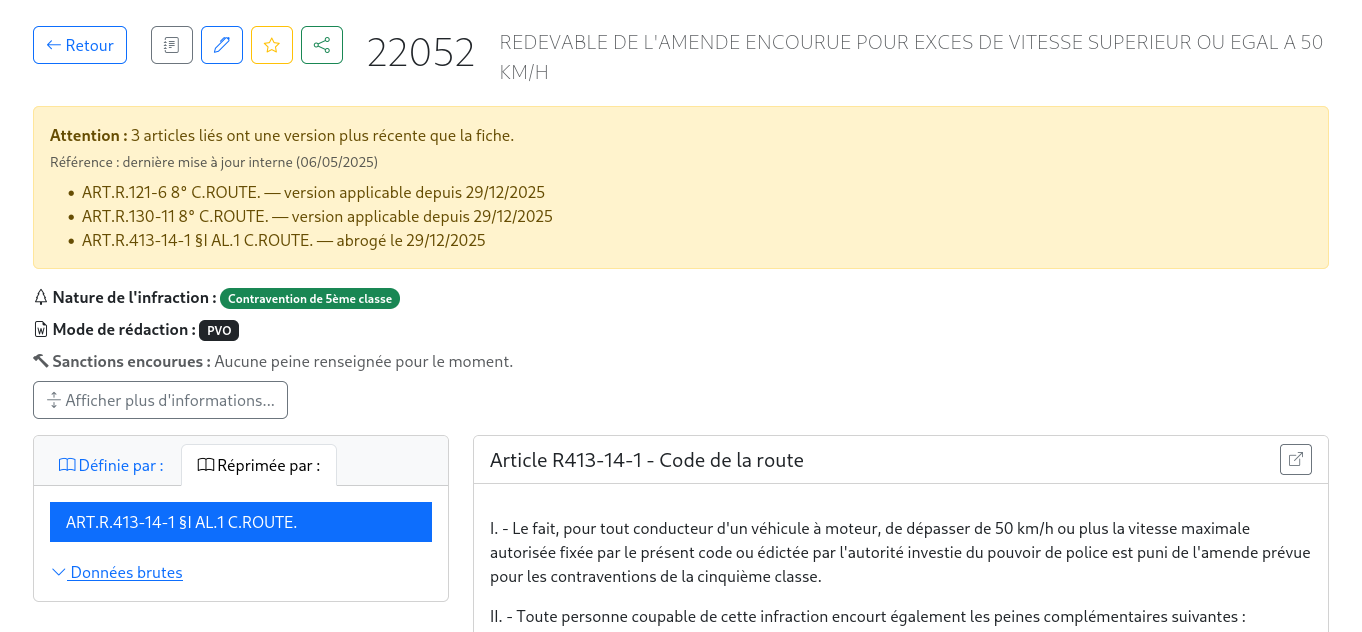Collapse Données brutes using its chevron arrow

coord(58,572)
